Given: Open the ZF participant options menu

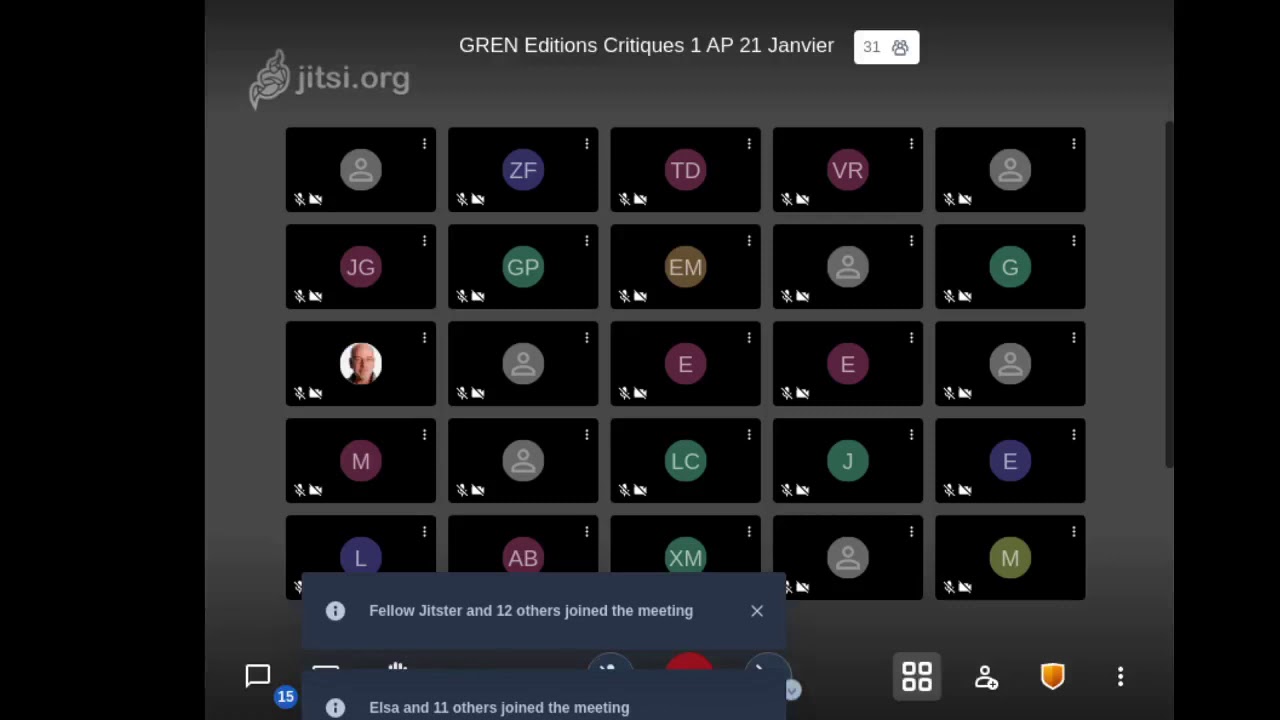Looking at the screenshot, I should click(x=586, y=144).
